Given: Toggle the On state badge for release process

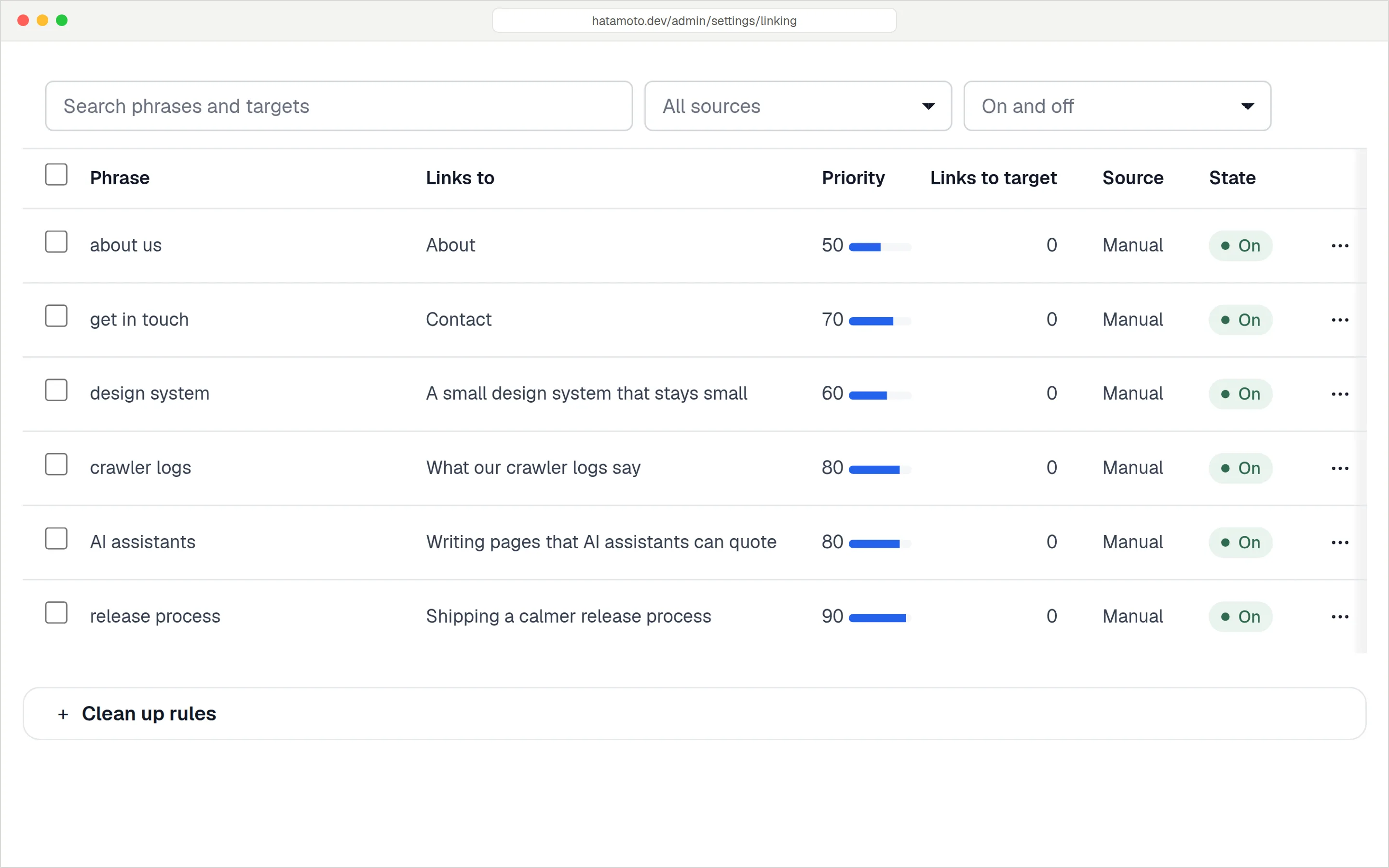Looking at the screenshot, I should pos(1240,617).
